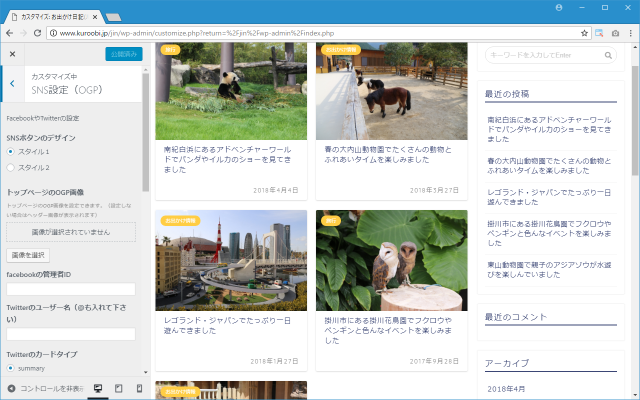
Task: Open the 掛川花鳥園 post title under the owl photo
Action: [388, 330]
